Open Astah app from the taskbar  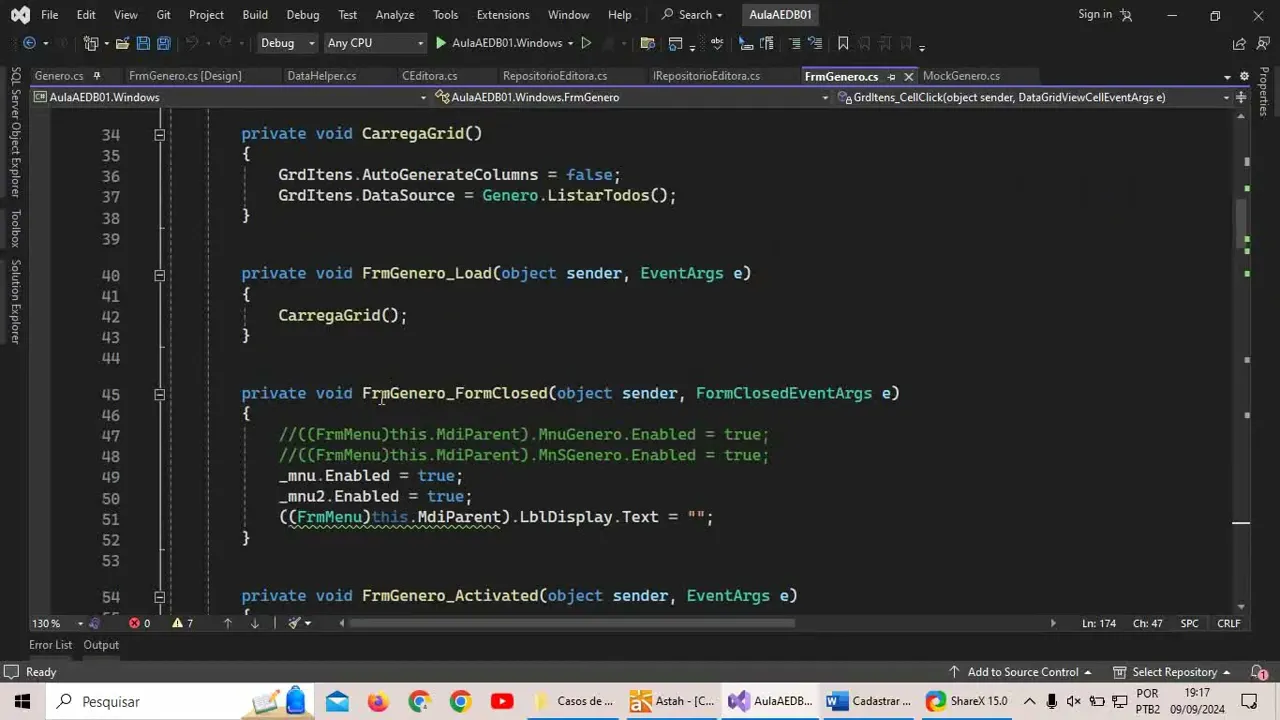(x=672, y=701)
